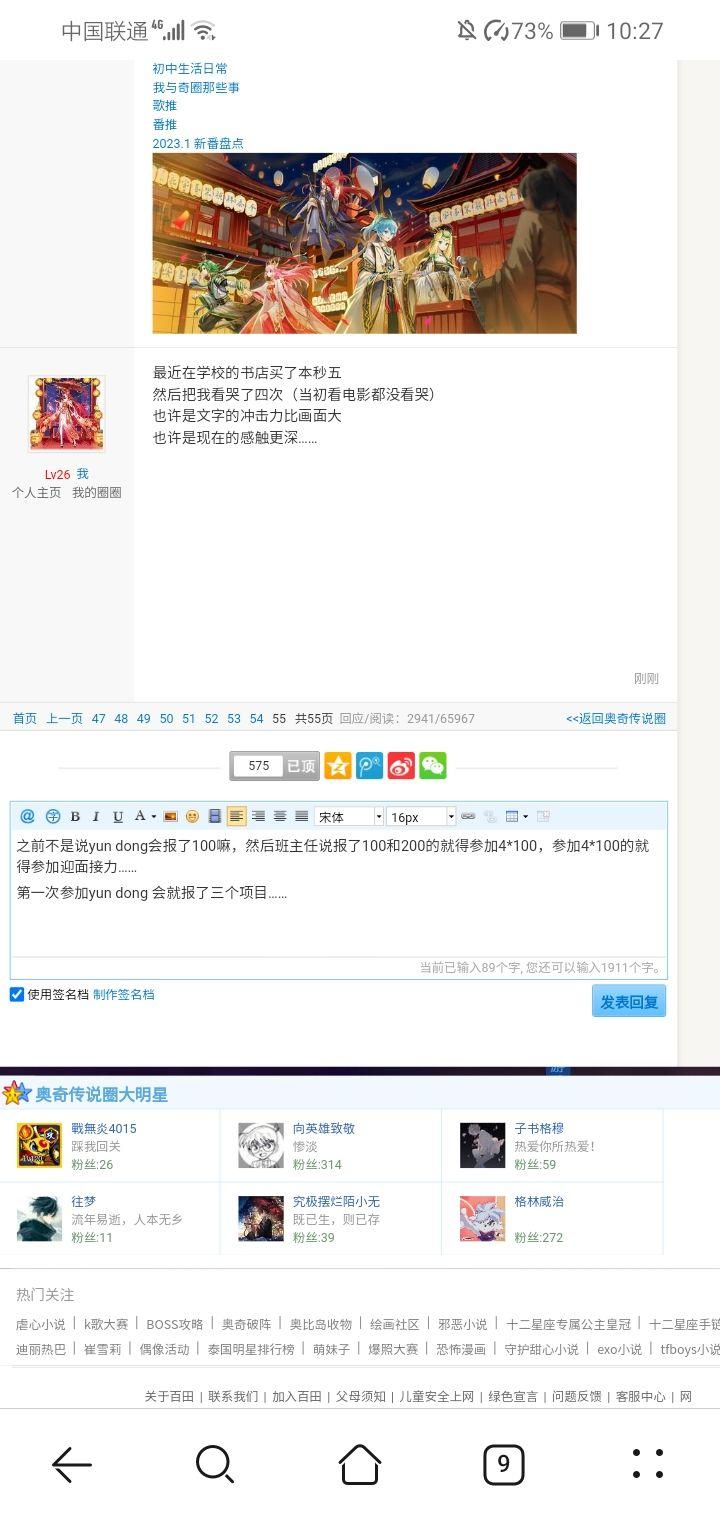Screen dimensions: 720x1520
Task: Share post to WeChat icon
Action: click(432, 766)
